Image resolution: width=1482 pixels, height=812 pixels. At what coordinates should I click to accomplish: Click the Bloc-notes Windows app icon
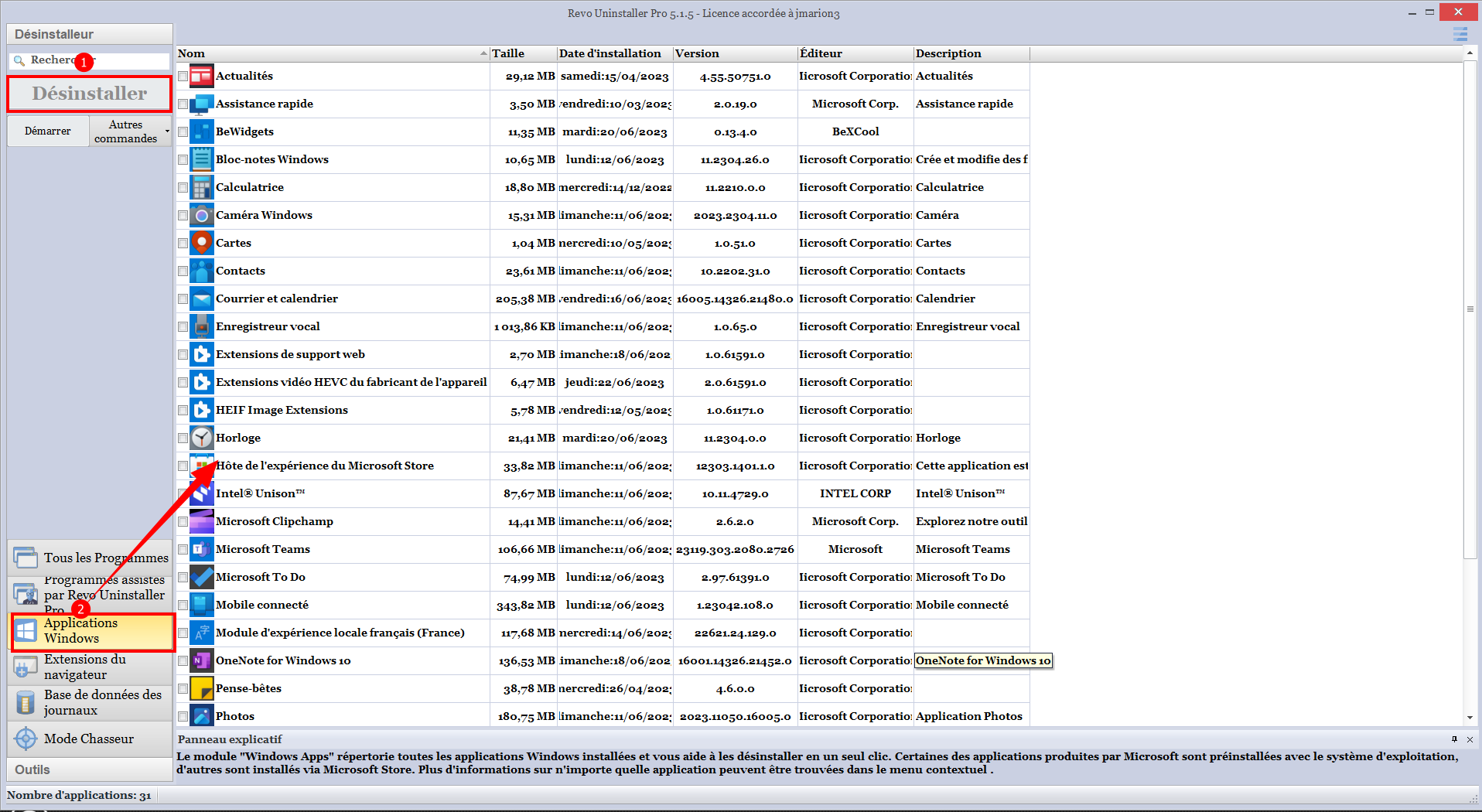[x=202, y=159]
